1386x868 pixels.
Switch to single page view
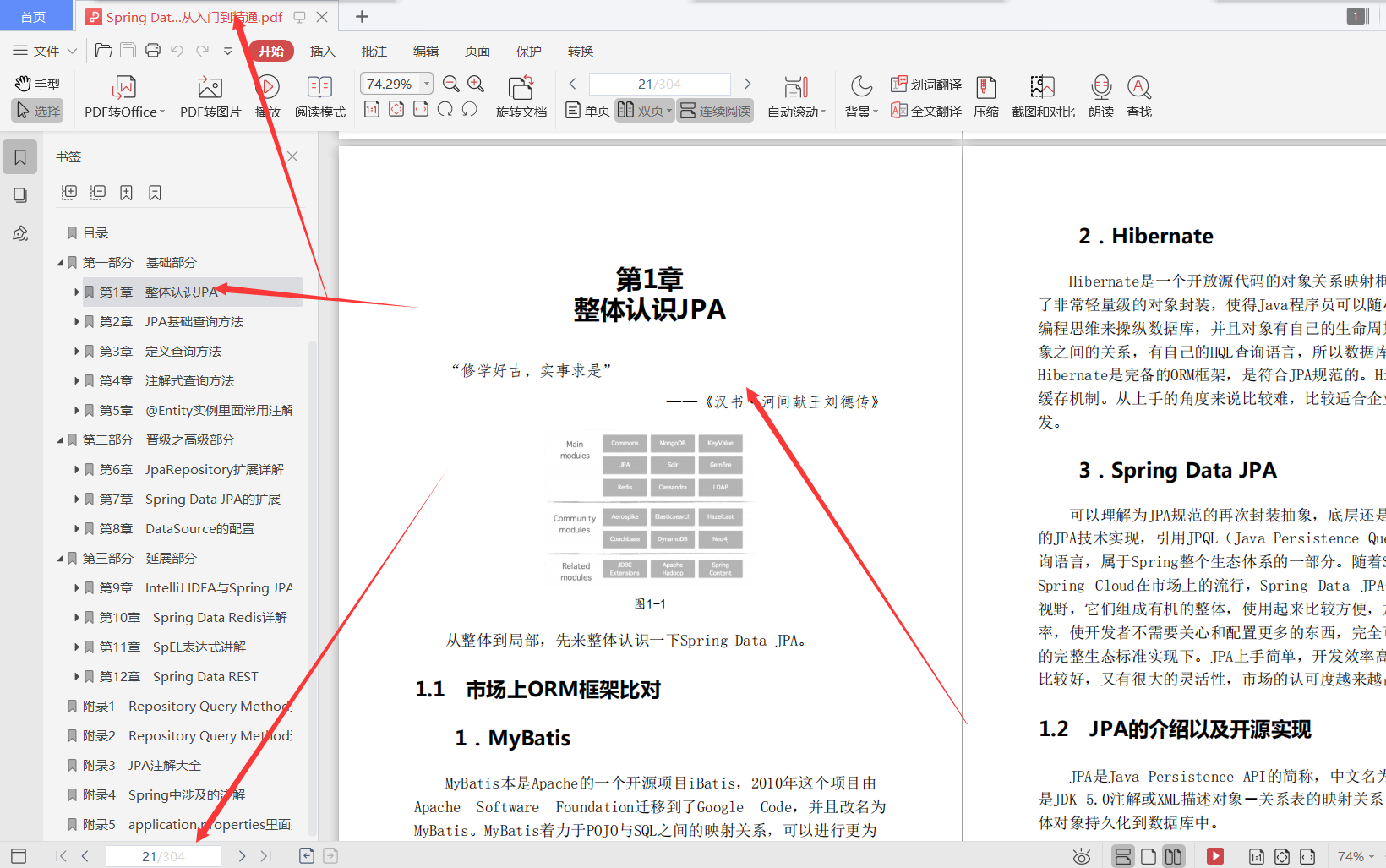[x=587, y=111]
